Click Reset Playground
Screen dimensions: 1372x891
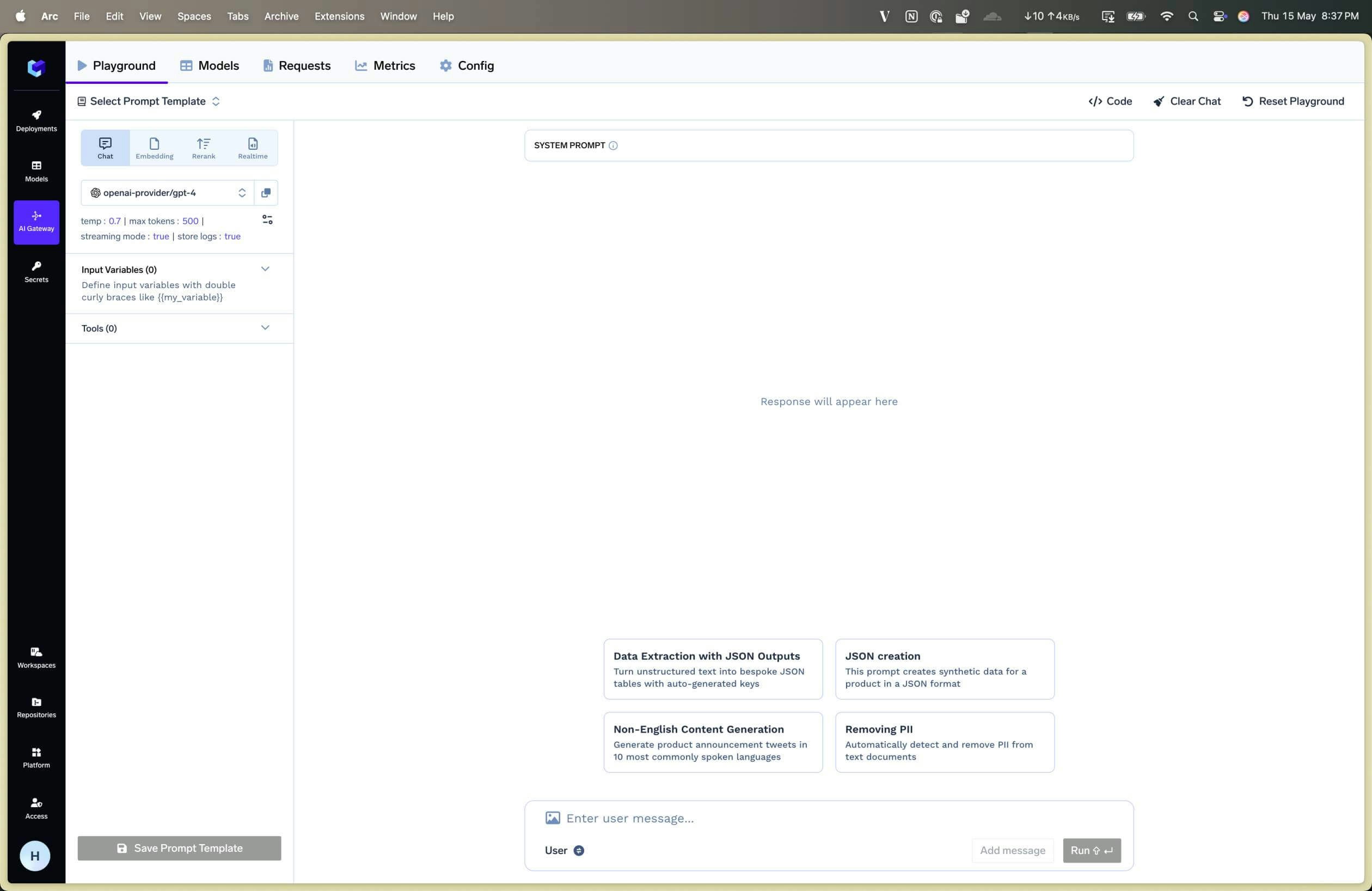(x=1293, y=101)
